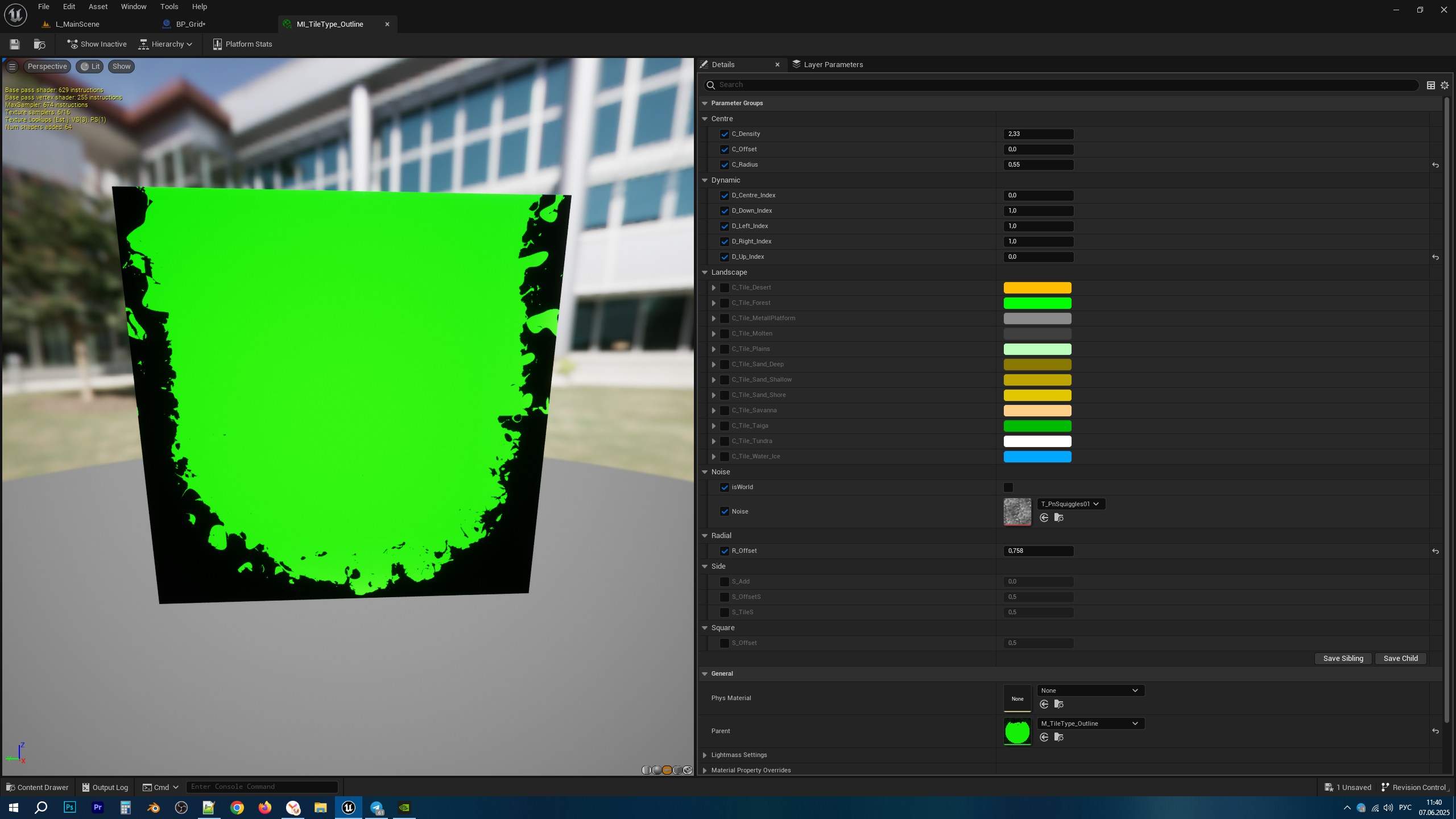The width and height of the screenshot is (1456, 819).
Task: Open the M_TileType_Outline parent dropdown
Action: point(1090,723)
